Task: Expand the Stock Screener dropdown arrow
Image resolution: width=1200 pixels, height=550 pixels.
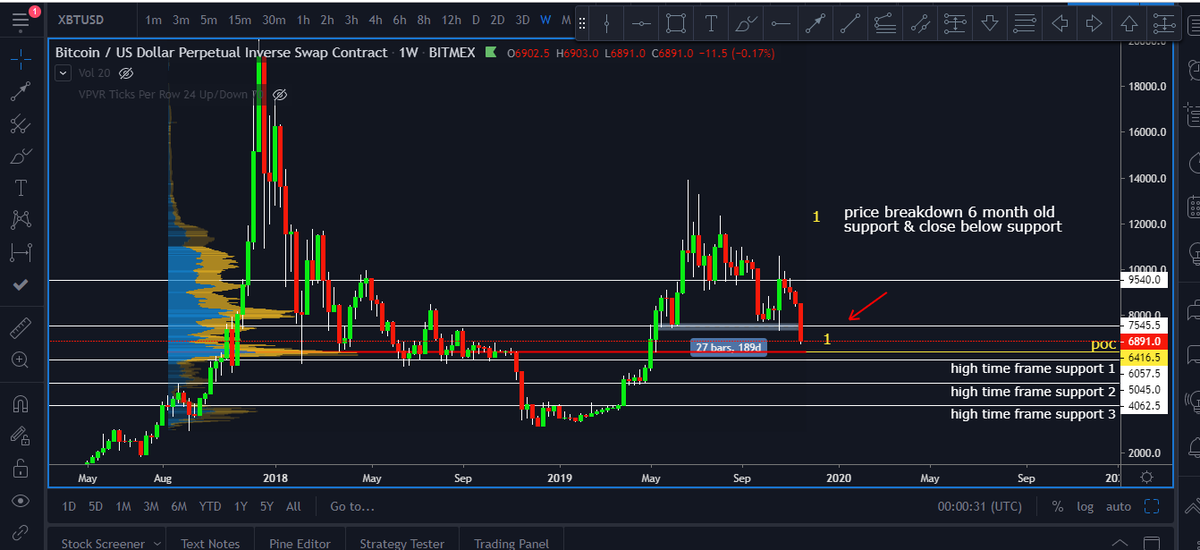Action: [155, 544]
